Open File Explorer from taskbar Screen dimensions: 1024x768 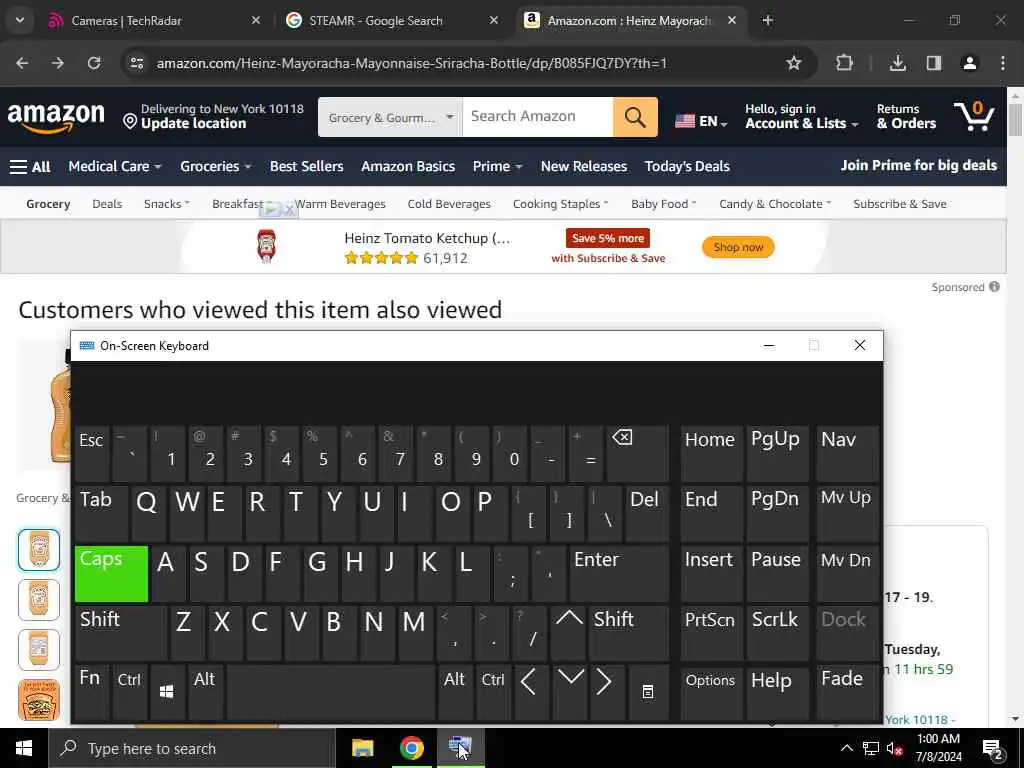click(x=362, y=748)
